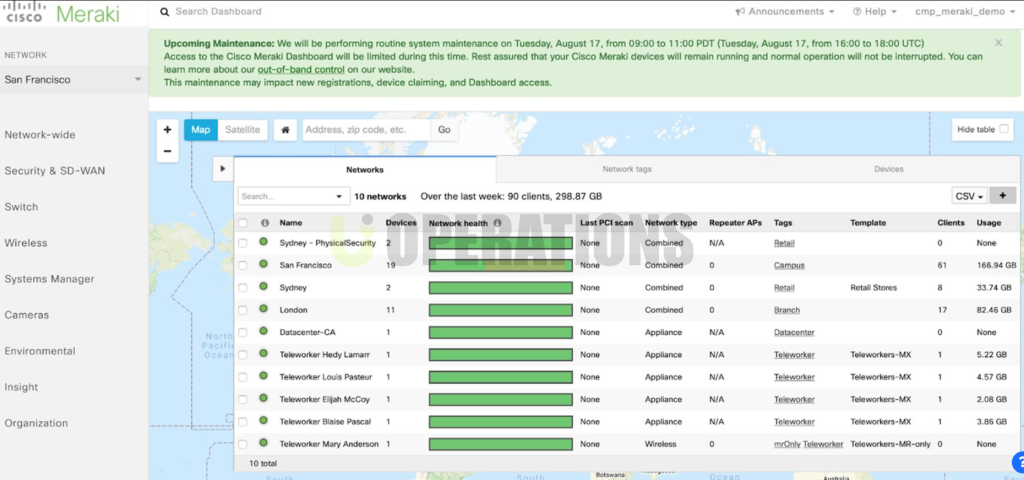Image resolution: width=1024 pixels, height=480 pixels.
Task: Click the Sydney network health bar
Action: click(x=501, y=288)
